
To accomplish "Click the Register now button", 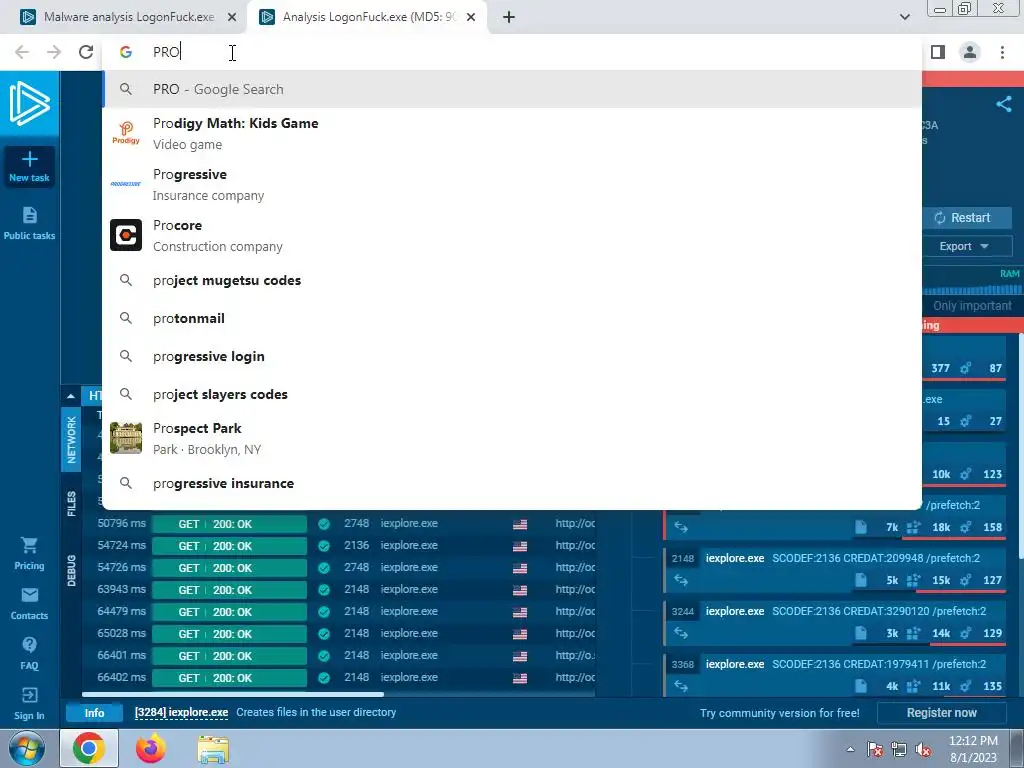I will click(942, 712).
